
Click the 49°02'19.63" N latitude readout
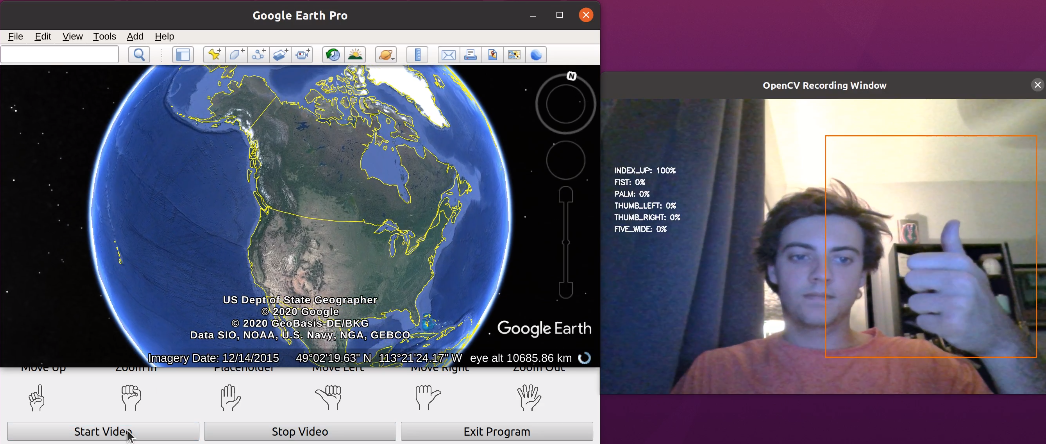pos(336,358)
